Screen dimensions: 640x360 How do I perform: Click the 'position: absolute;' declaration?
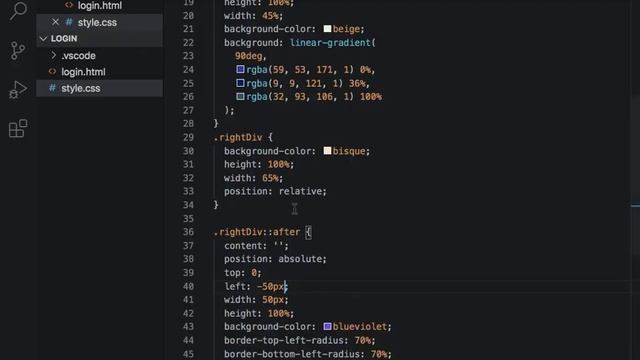tap(276, 259)
